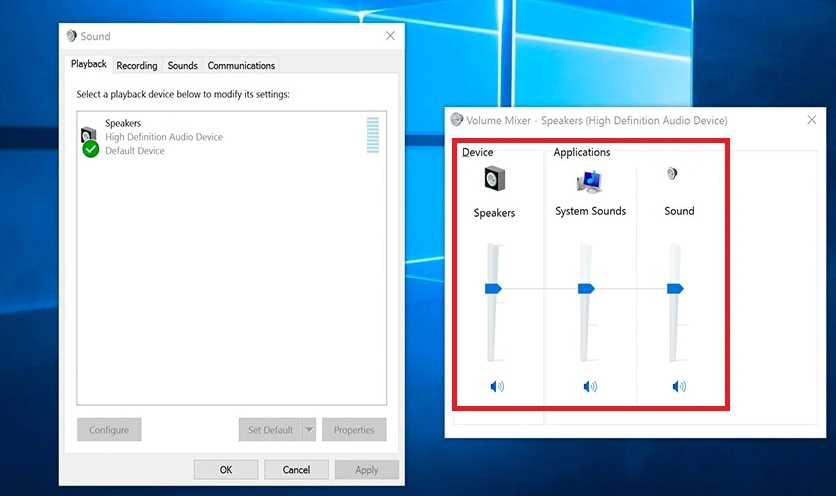Click the System Sounds application icon
The image size is (836, 496).
point(589,181)
